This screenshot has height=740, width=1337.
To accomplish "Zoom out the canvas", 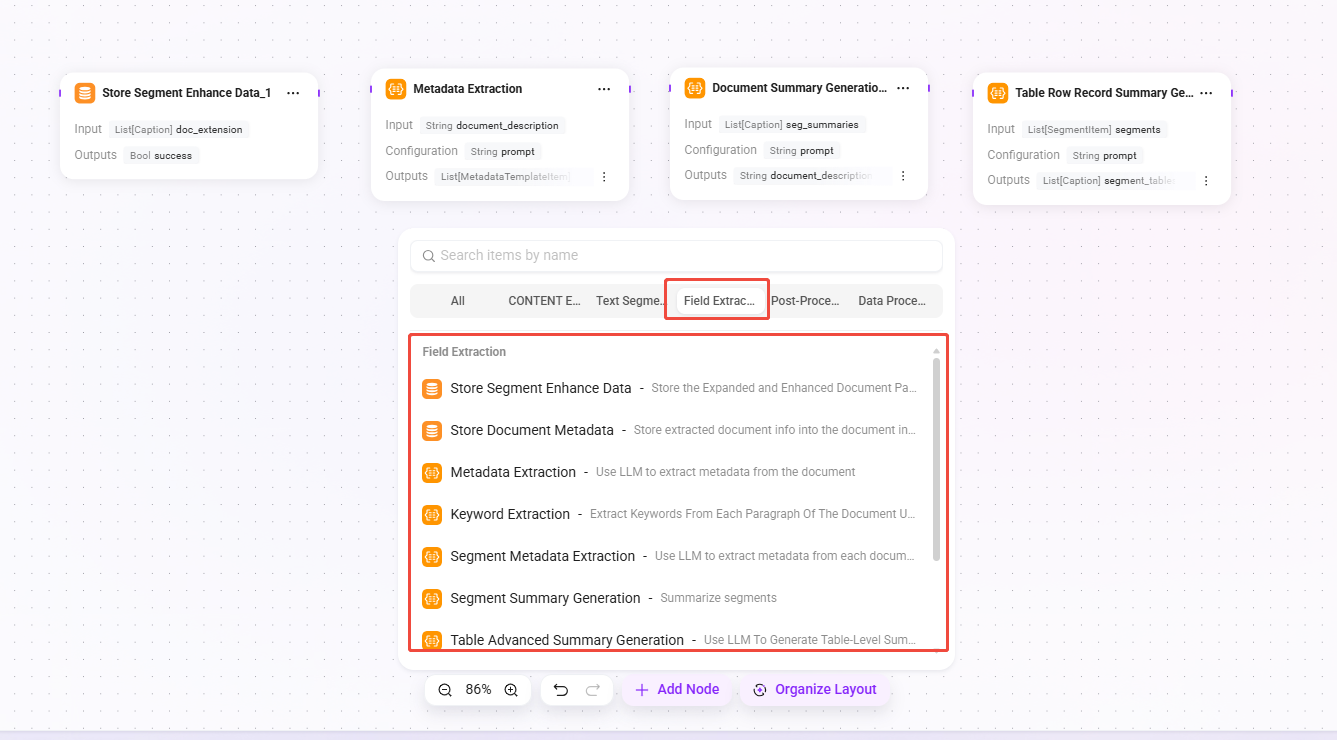I will point(445,690).
